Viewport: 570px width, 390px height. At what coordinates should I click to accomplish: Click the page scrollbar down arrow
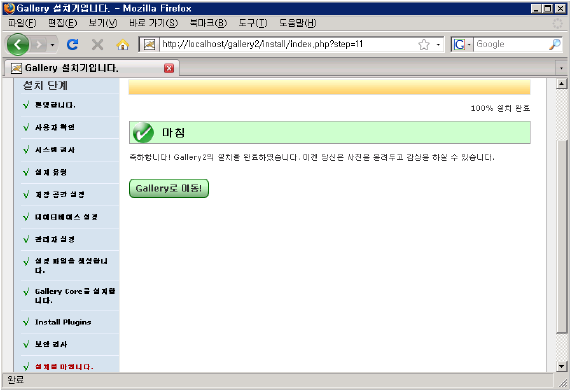pos(561,366)
